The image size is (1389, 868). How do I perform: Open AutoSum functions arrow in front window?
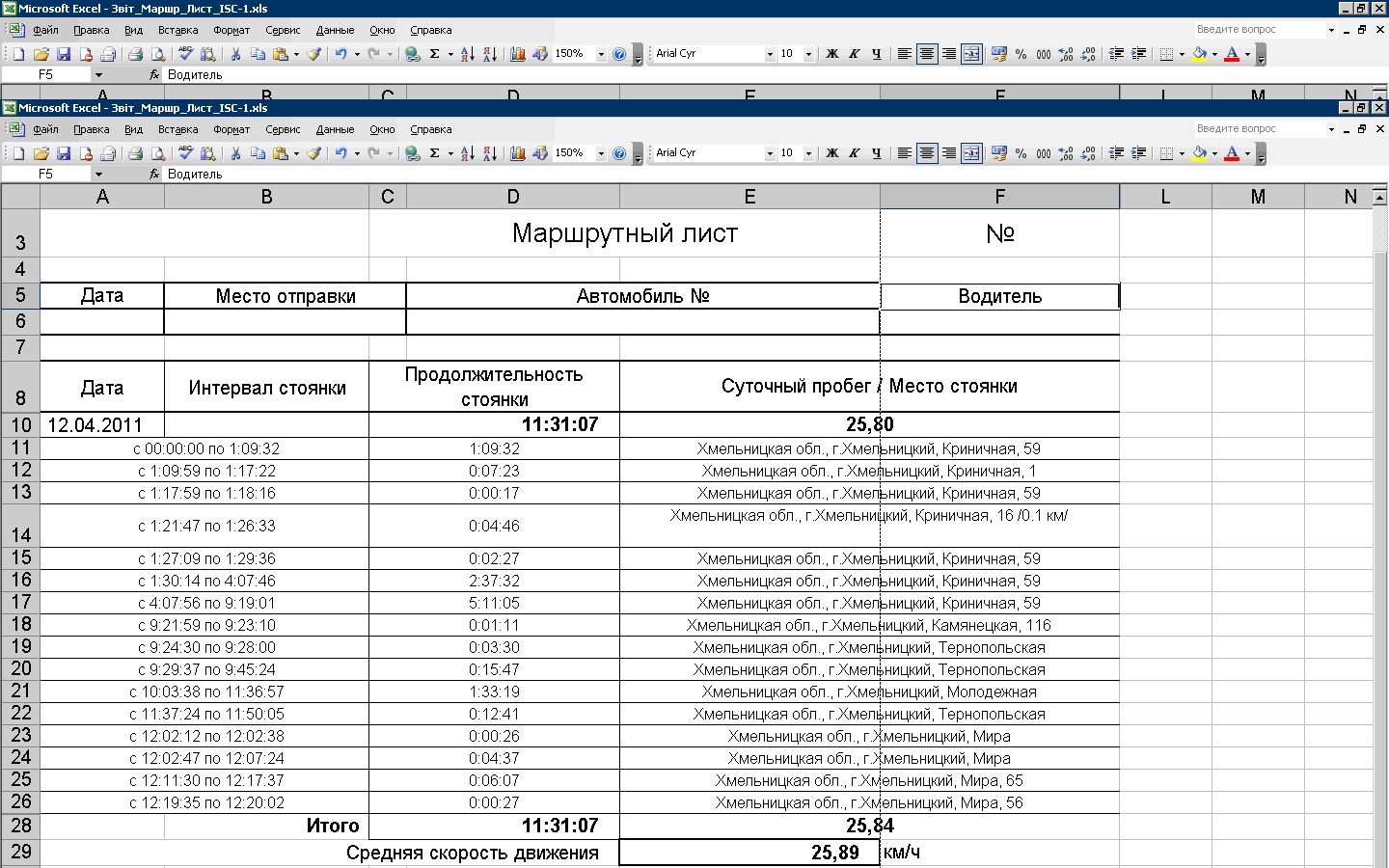(450, 153)
